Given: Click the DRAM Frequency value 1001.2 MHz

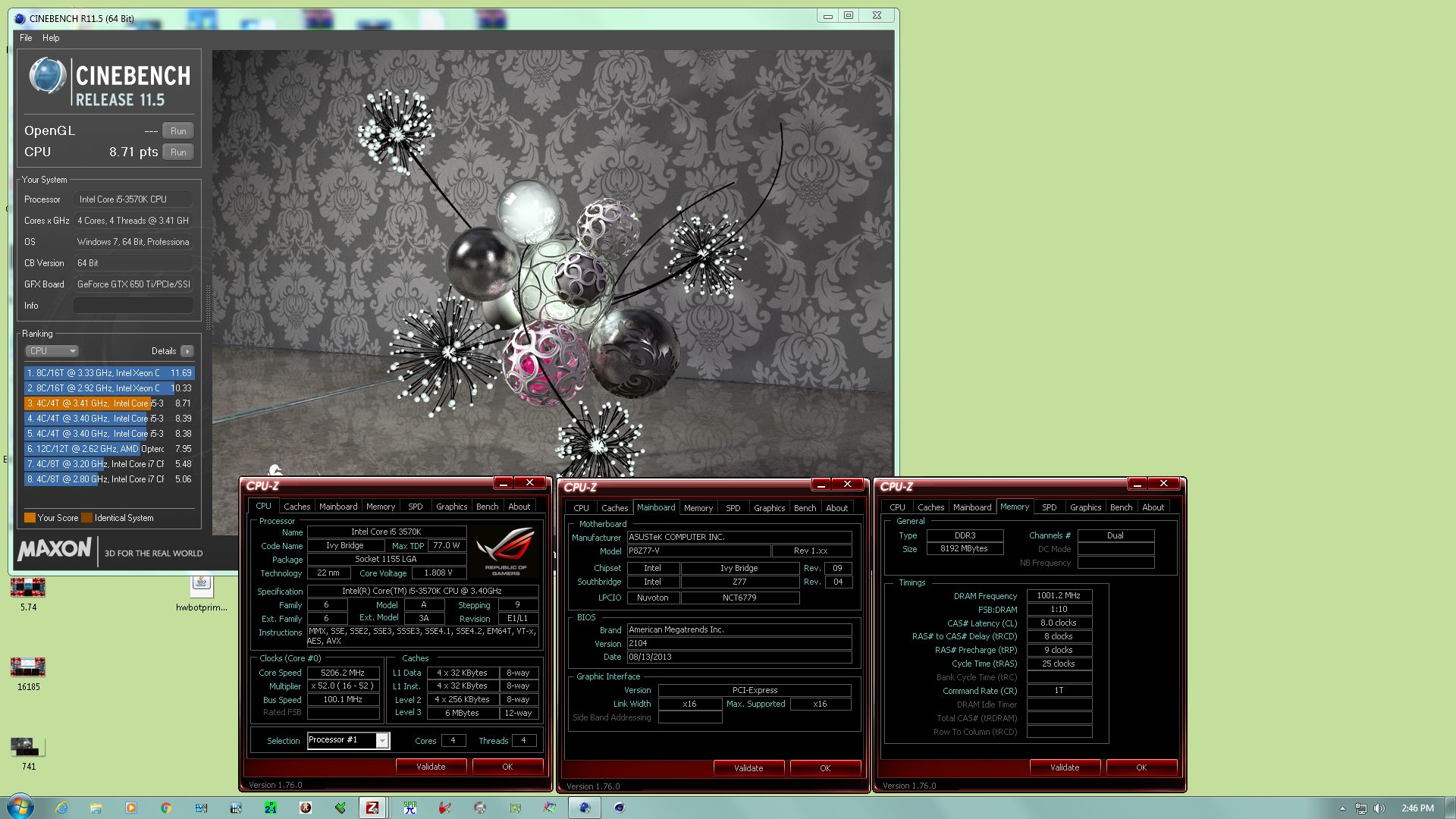Looking at the screenshot, I should click(1059, 596).
